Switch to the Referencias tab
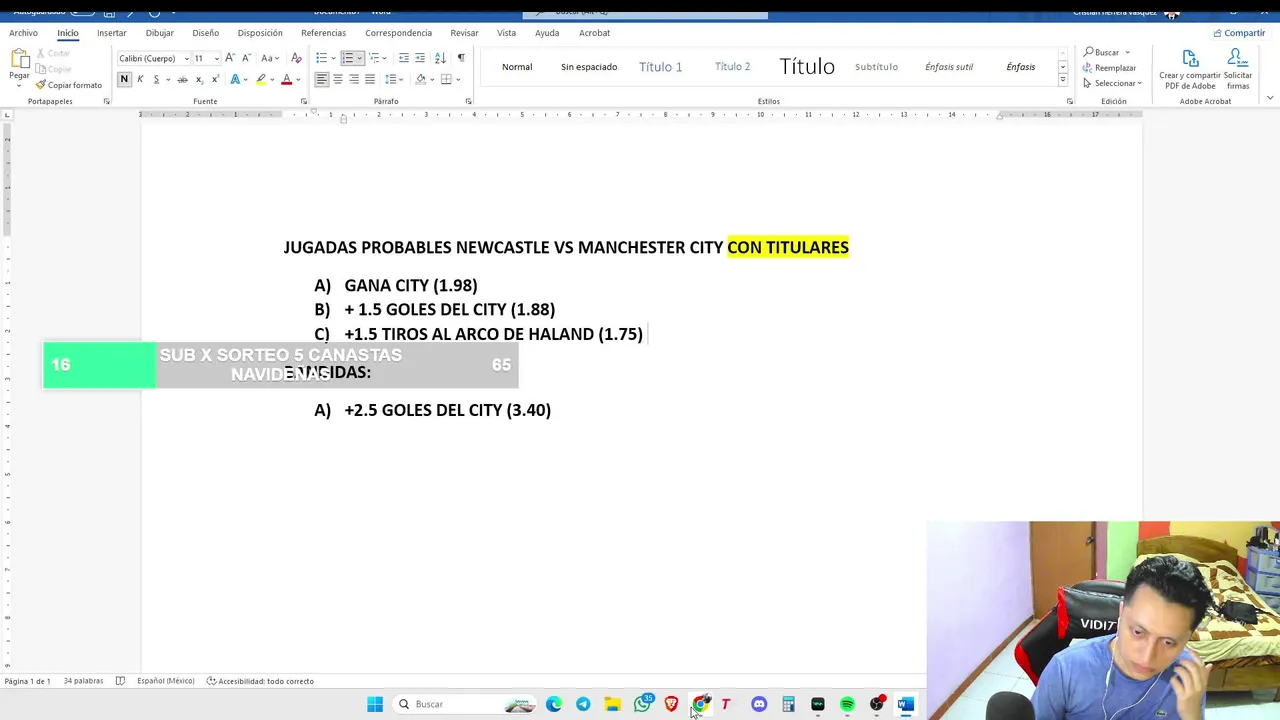The width and height of the screenshot is (1280, 720). pyautogui.click(x=323, y=33)
